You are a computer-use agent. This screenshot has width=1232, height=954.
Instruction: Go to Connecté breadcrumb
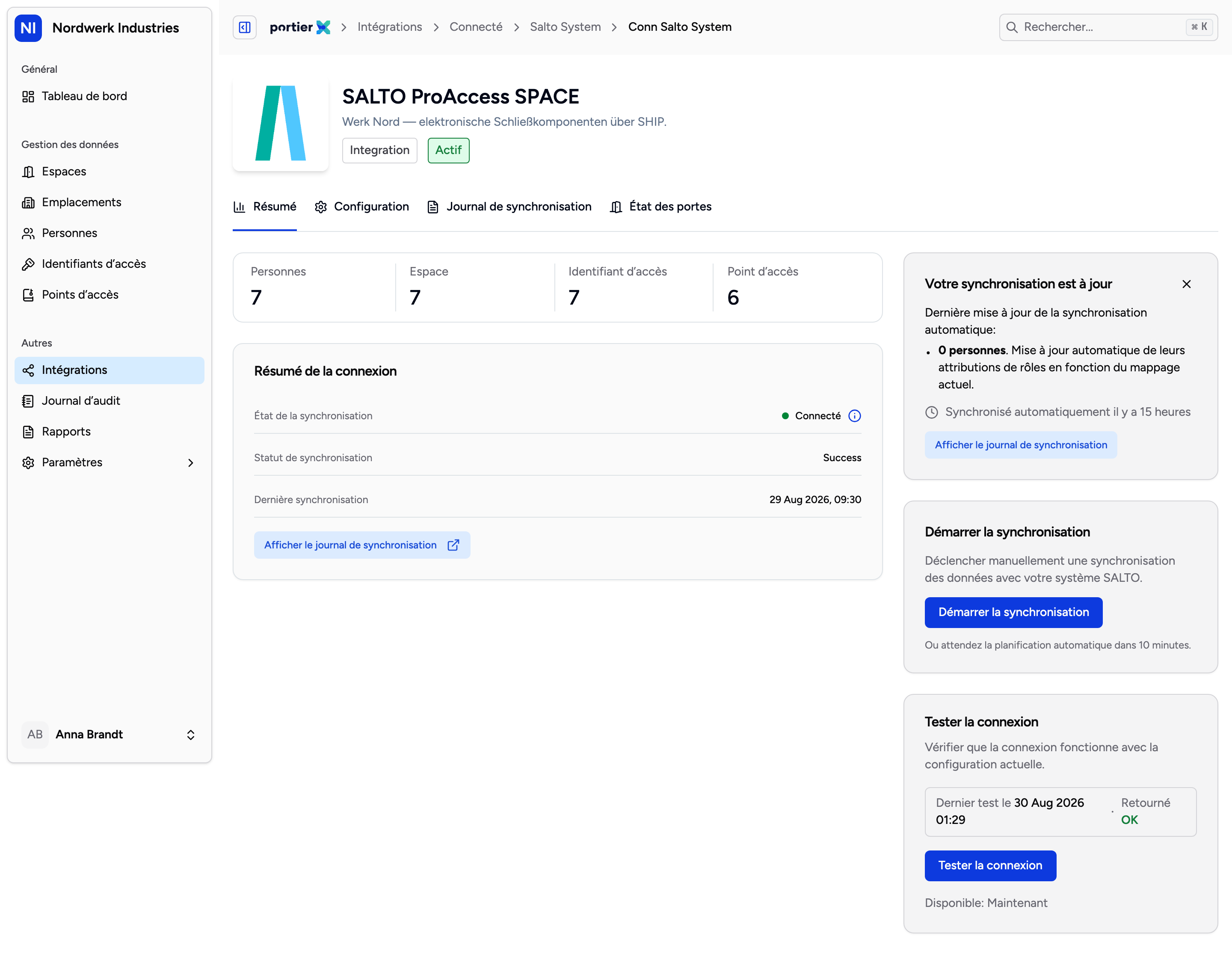pos(476,27)
